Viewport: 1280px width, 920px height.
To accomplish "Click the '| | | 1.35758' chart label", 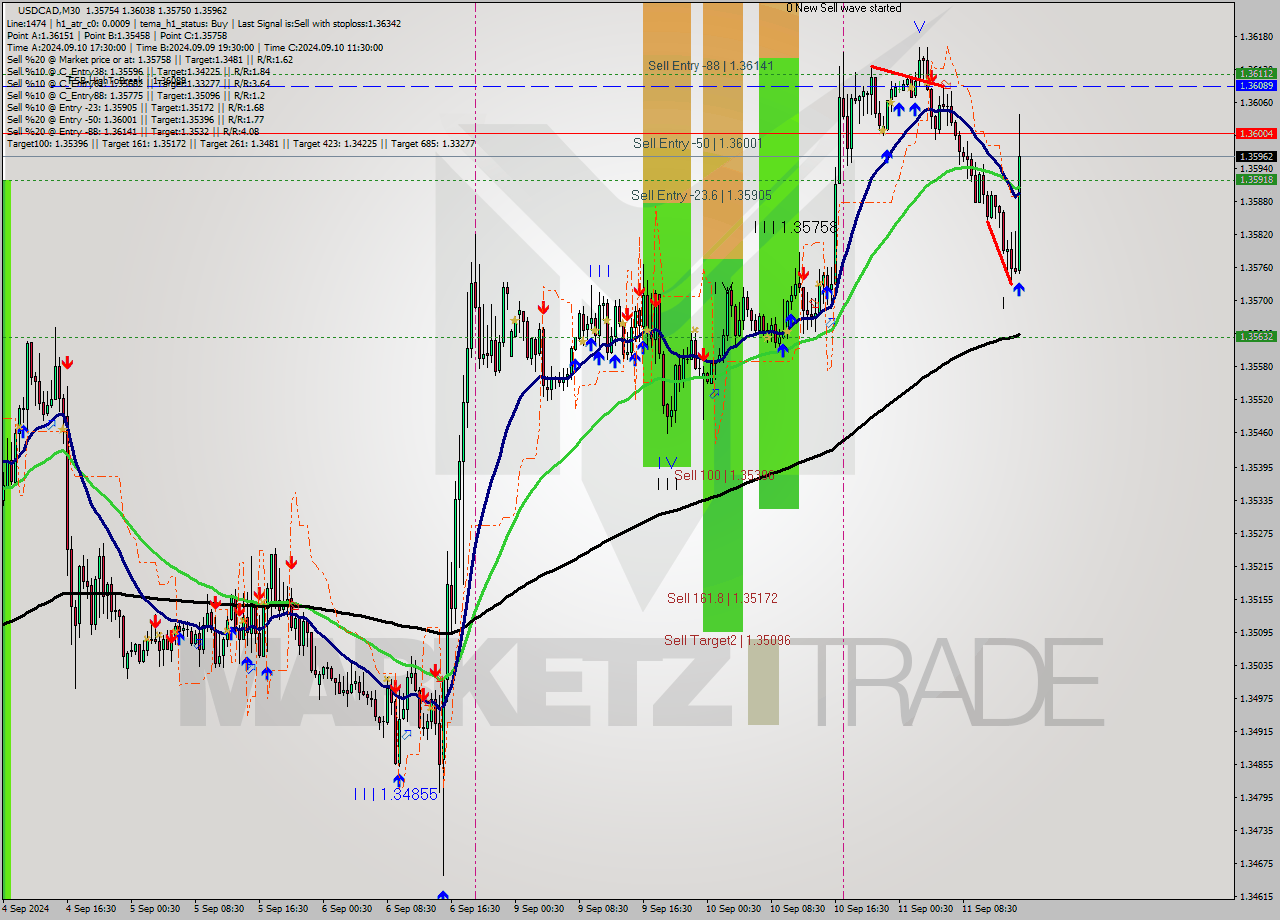I will pos(796,227).
